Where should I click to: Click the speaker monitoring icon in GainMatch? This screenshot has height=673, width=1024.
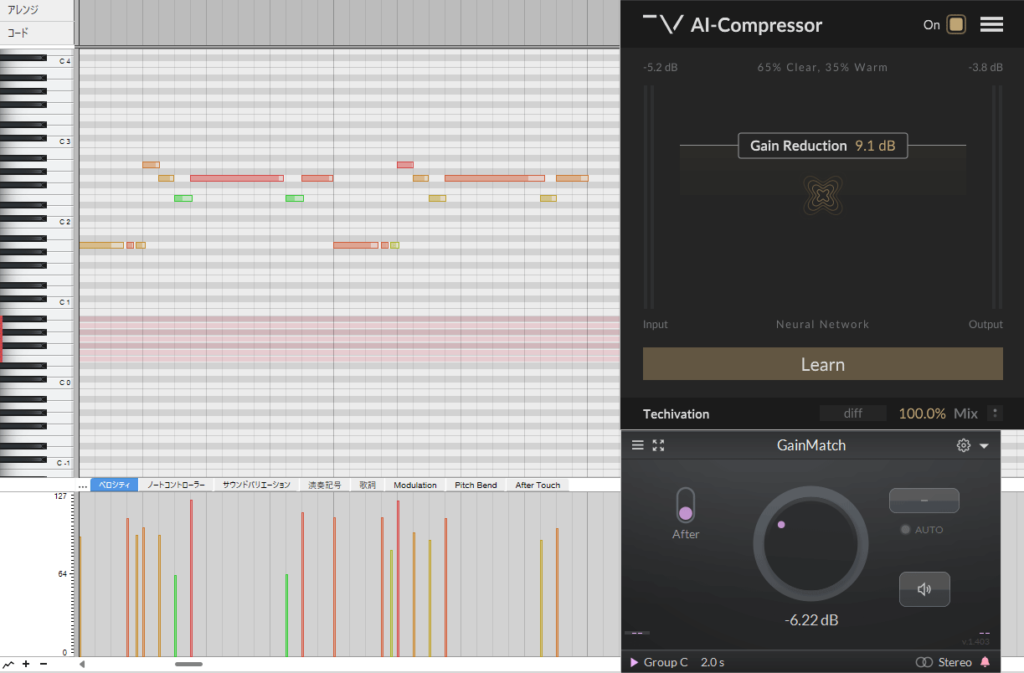(x=924, y=589)
